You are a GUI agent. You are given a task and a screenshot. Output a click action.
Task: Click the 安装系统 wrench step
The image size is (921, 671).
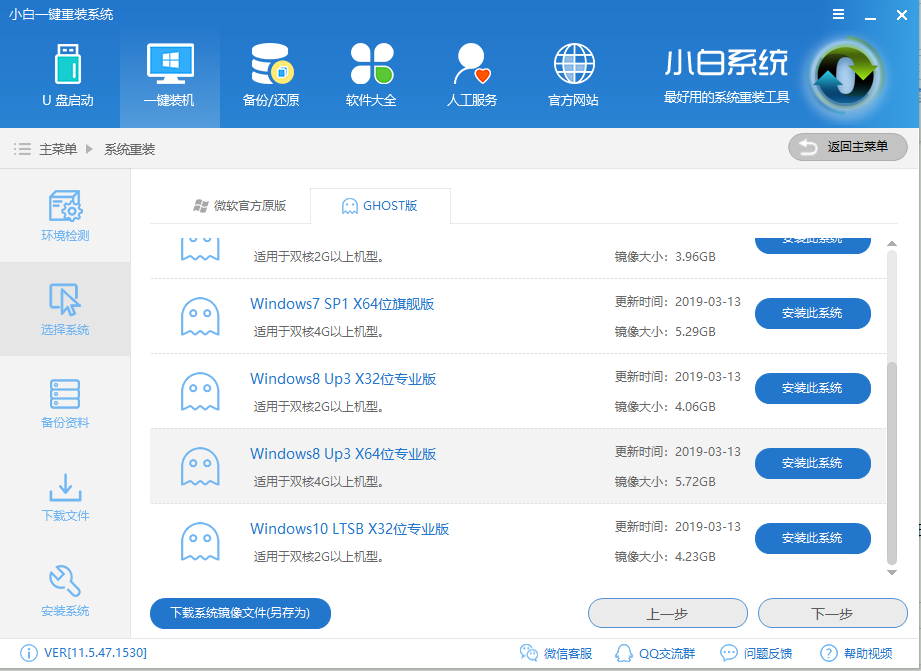coord(65,591)
